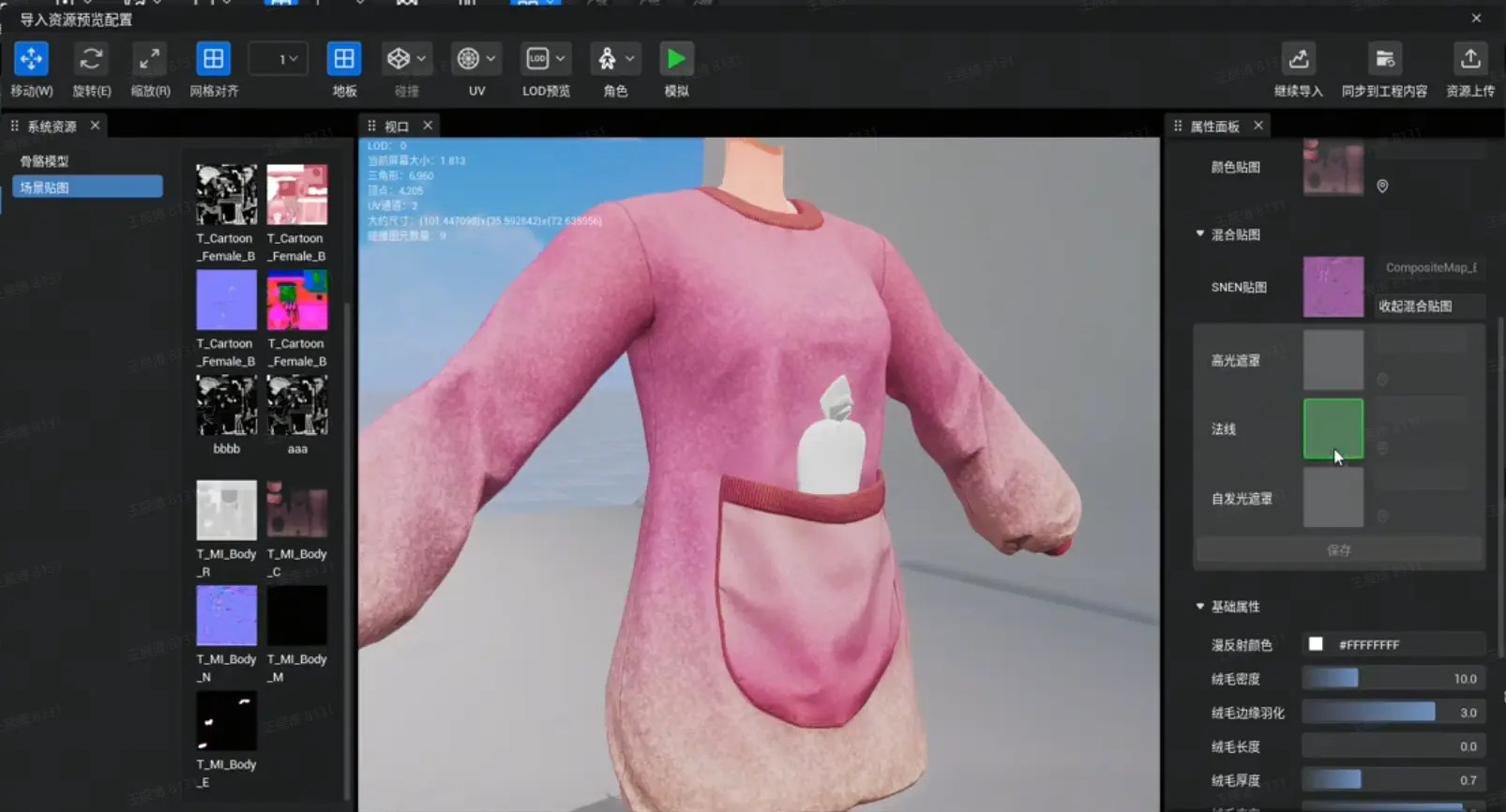Viewport: 1506px width, 812px height.
Task: Select pink T_Cartoon_Female_B texture thumbnail
Action: point(297,194)
